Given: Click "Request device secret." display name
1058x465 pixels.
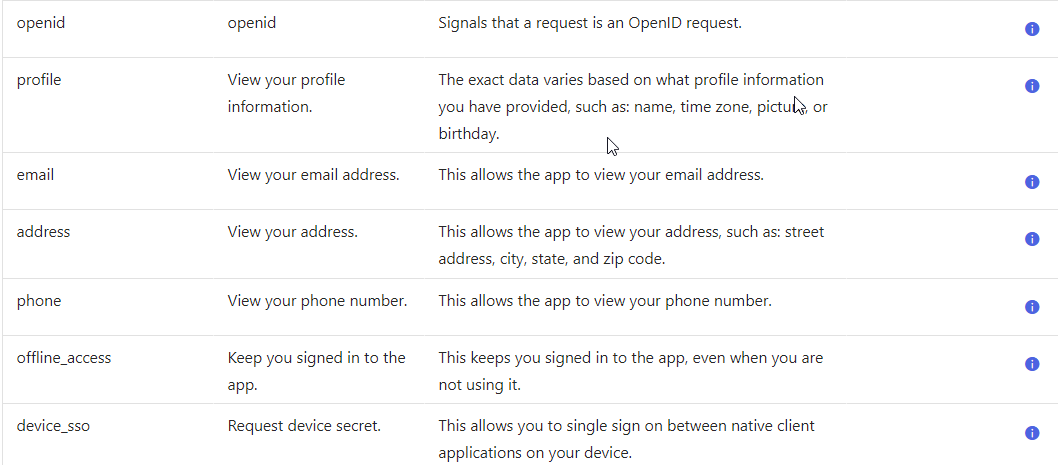Looking at the screenshot, I should click(304, 425).
